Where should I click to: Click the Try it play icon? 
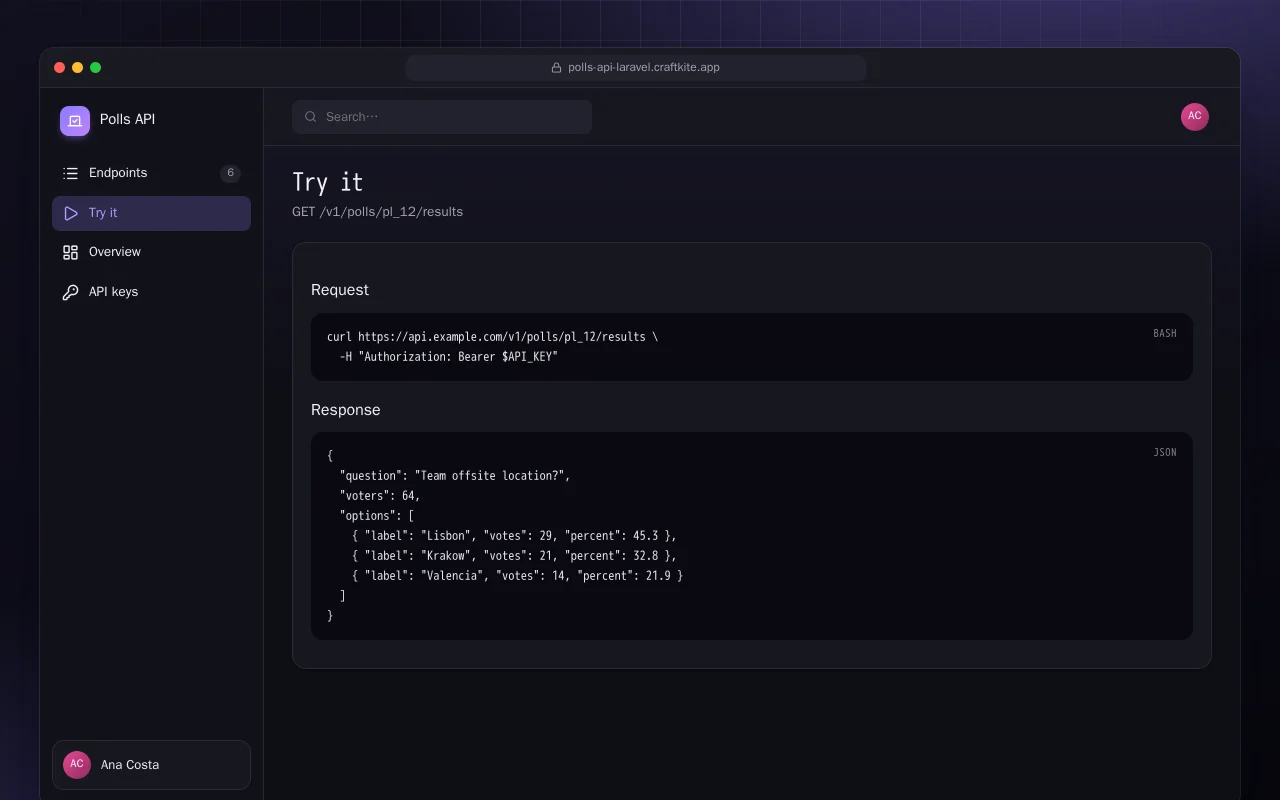tap(70, 213)
